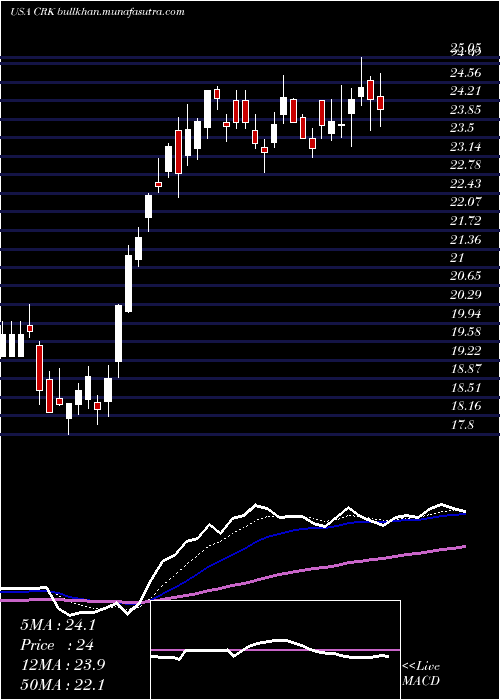Click the 22.07 price axis label
Viewport: 500px width, 700px height.
pos(466,202)
